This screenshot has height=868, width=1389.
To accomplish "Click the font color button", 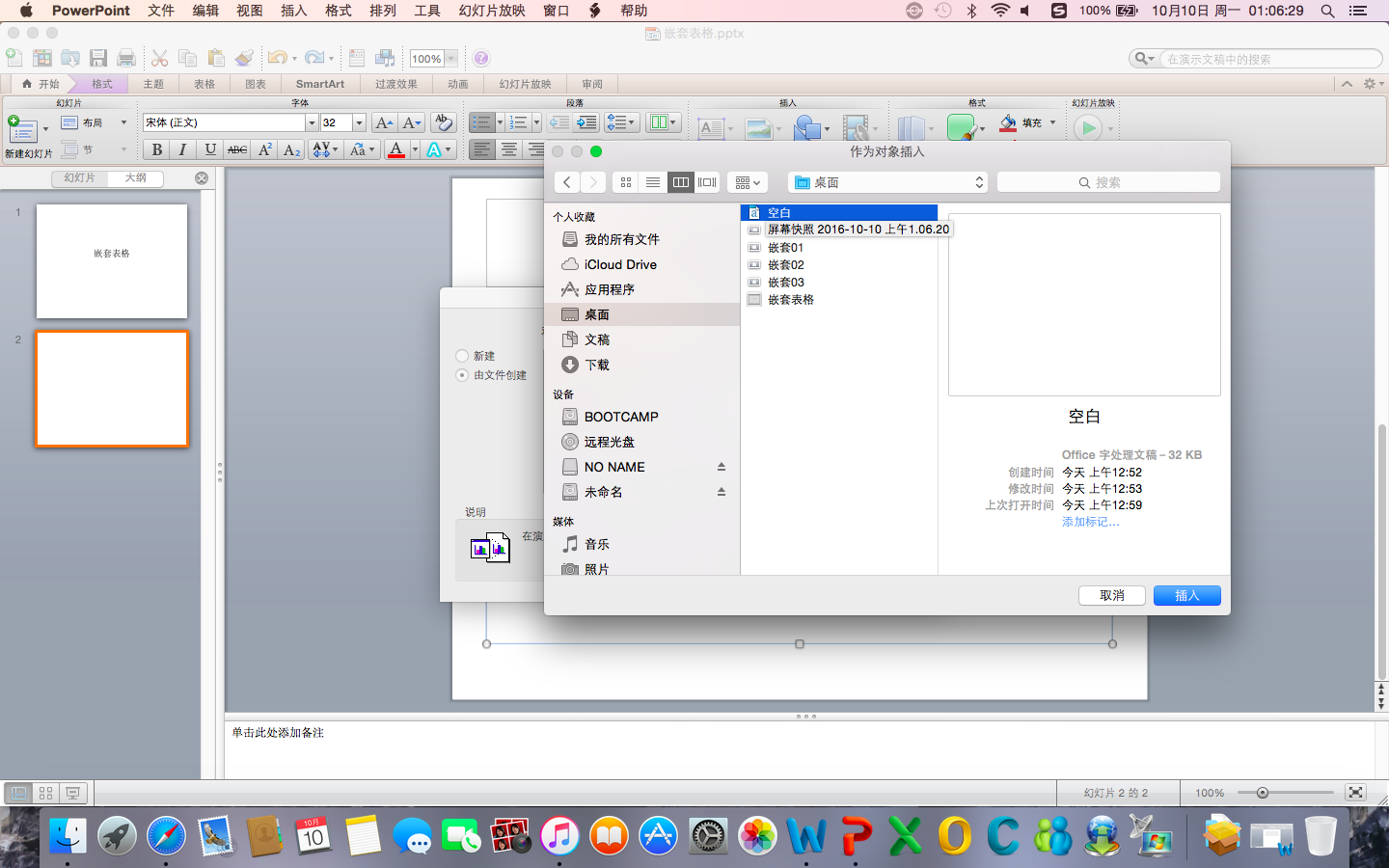I will pos(395,149).
